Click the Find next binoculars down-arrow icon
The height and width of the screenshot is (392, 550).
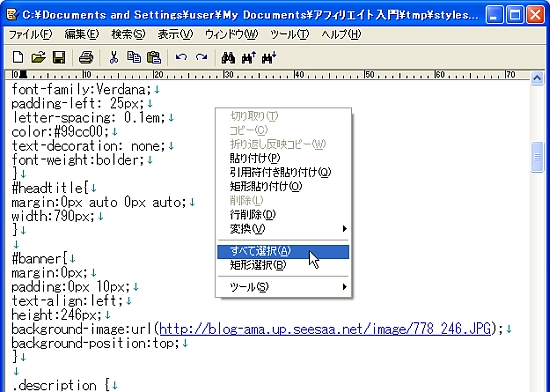[x=269, y=58]
